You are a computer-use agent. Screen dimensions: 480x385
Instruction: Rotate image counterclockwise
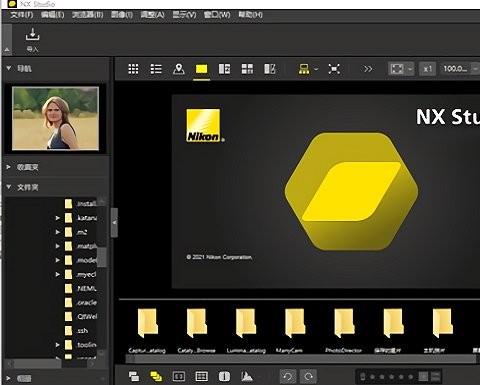288,377
